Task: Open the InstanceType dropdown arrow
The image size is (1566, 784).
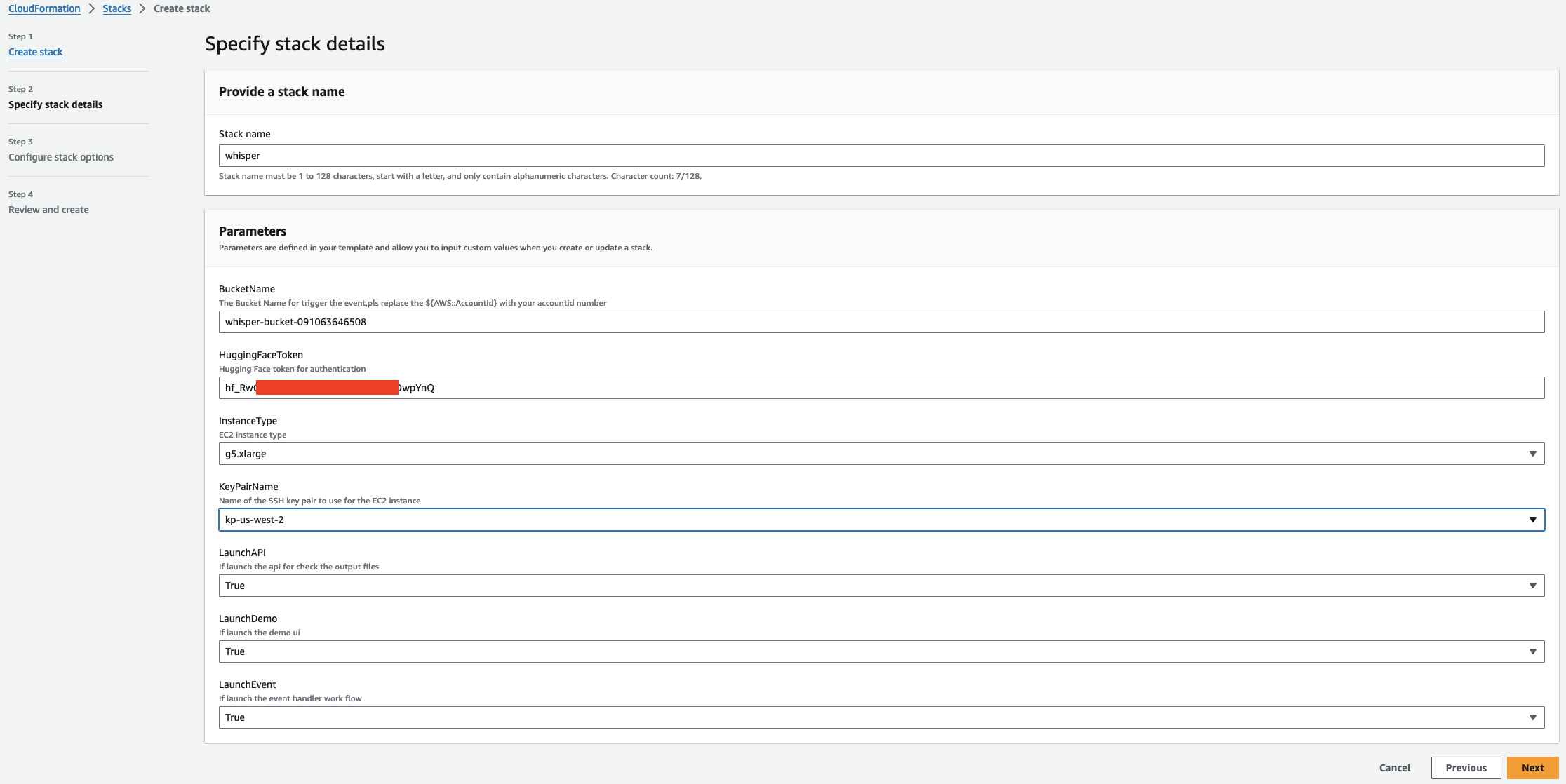Action: (1532, 454)
